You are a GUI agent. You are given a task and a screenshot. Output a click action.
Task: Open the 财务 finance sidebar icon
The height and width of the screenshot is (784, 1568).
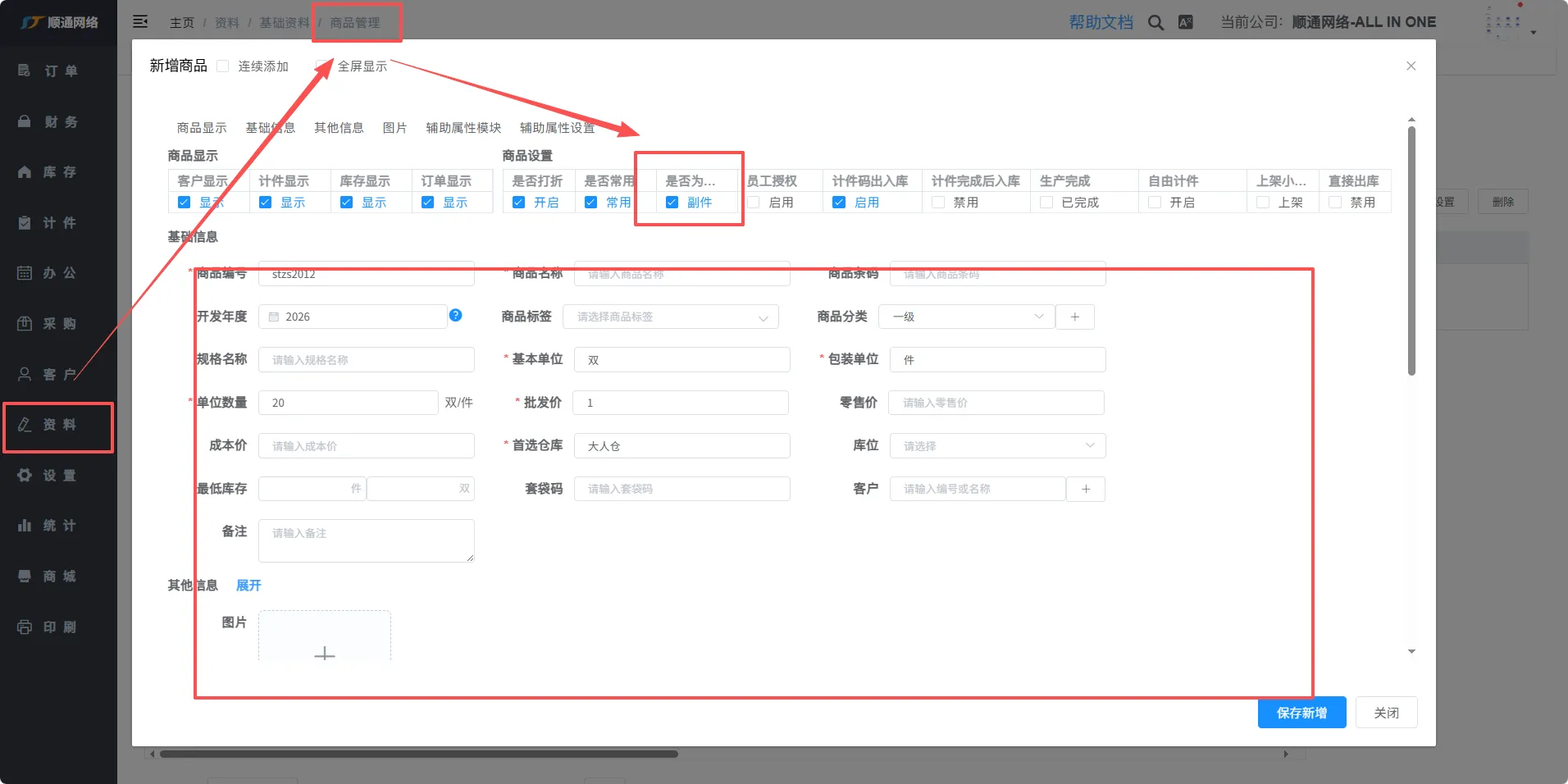coord(25,122)
